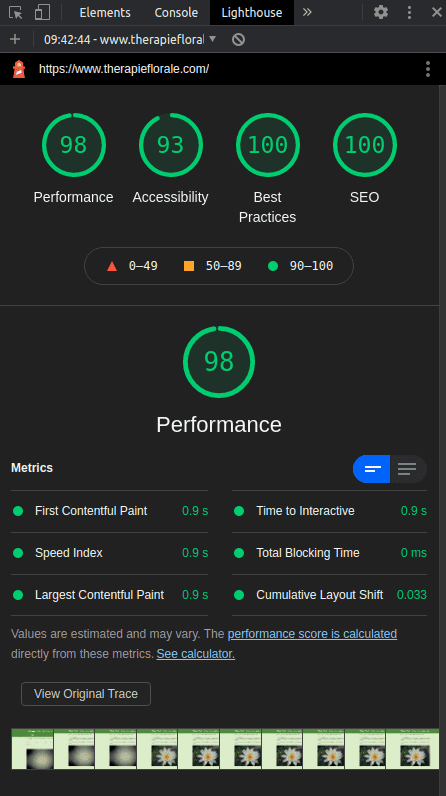This screenshot has width=446, height=796.
Task: Open the report selector dropdown 09:42:44
Action: (130, 39)
